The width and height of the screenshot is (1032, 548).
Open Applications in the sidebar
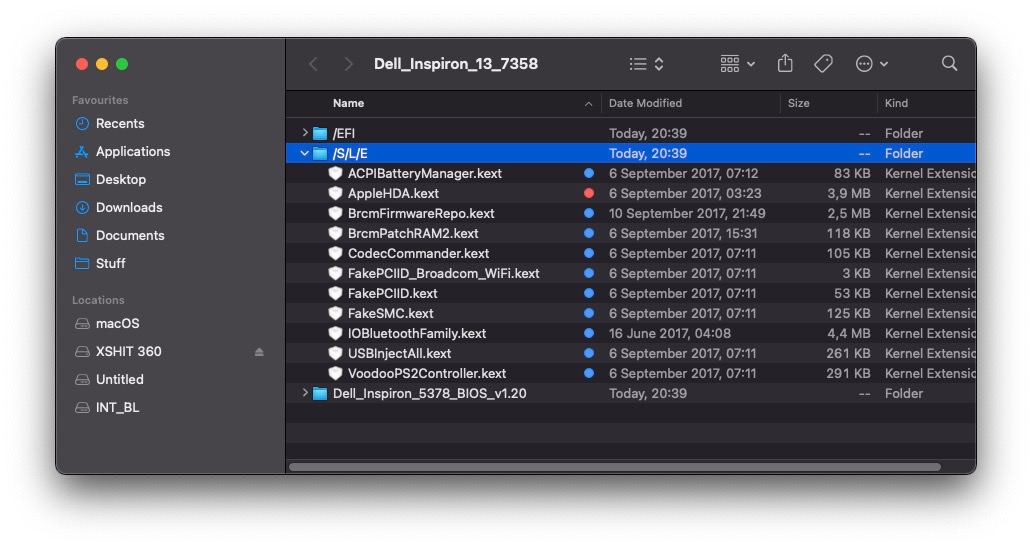click(x=122, y=151)
